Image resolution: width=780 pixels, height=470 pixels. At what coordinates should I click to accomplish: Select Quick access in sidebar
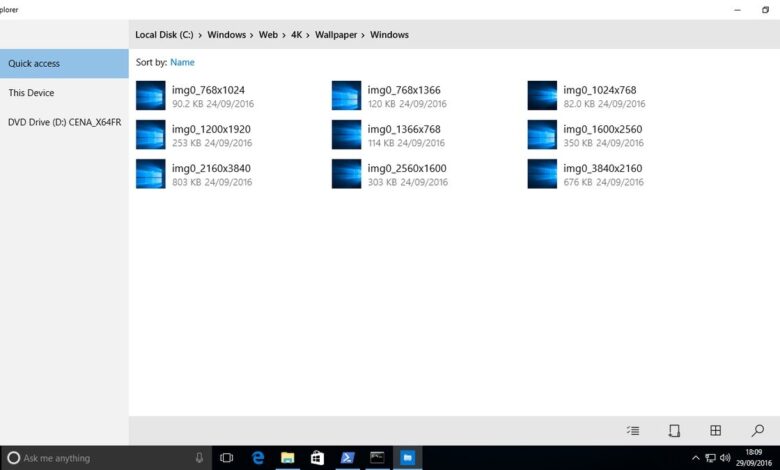(x=64, y=64)
